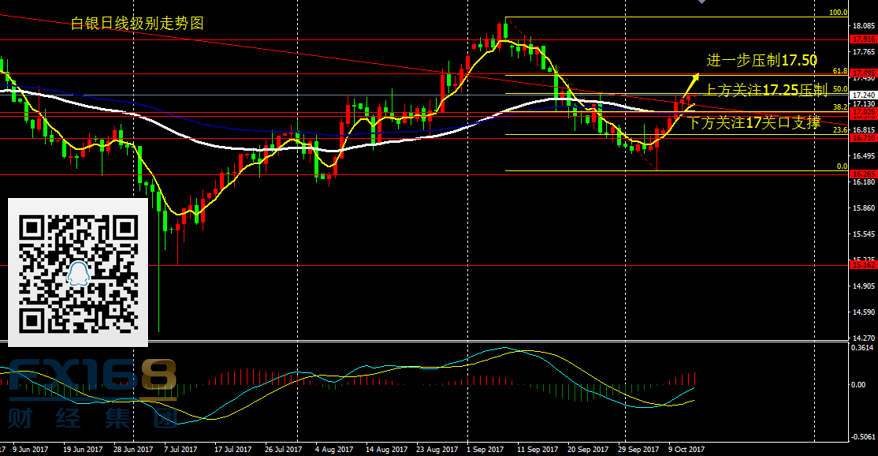
Task: Click the QR code image
Action: point(78,265)
